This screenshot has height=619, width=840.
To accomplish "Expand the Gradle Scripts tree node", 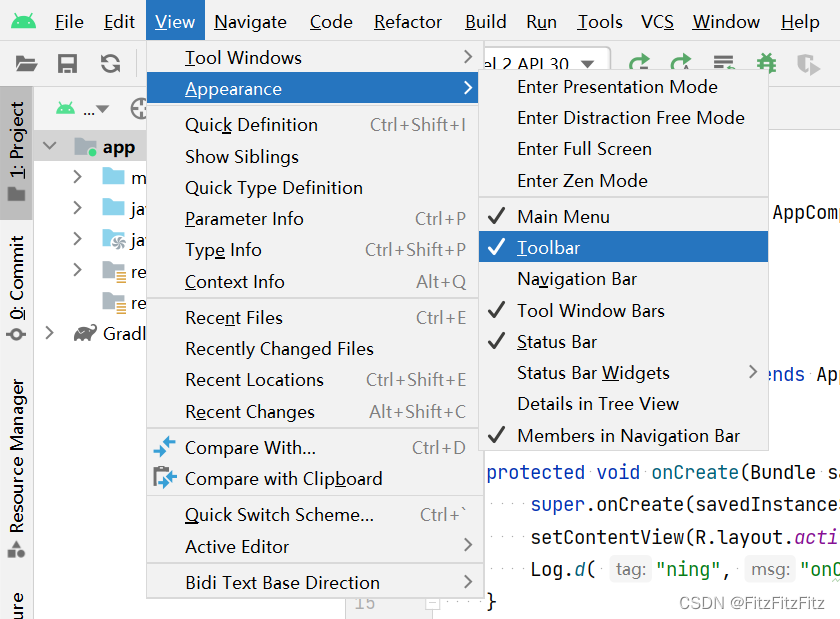I will 49,333.
